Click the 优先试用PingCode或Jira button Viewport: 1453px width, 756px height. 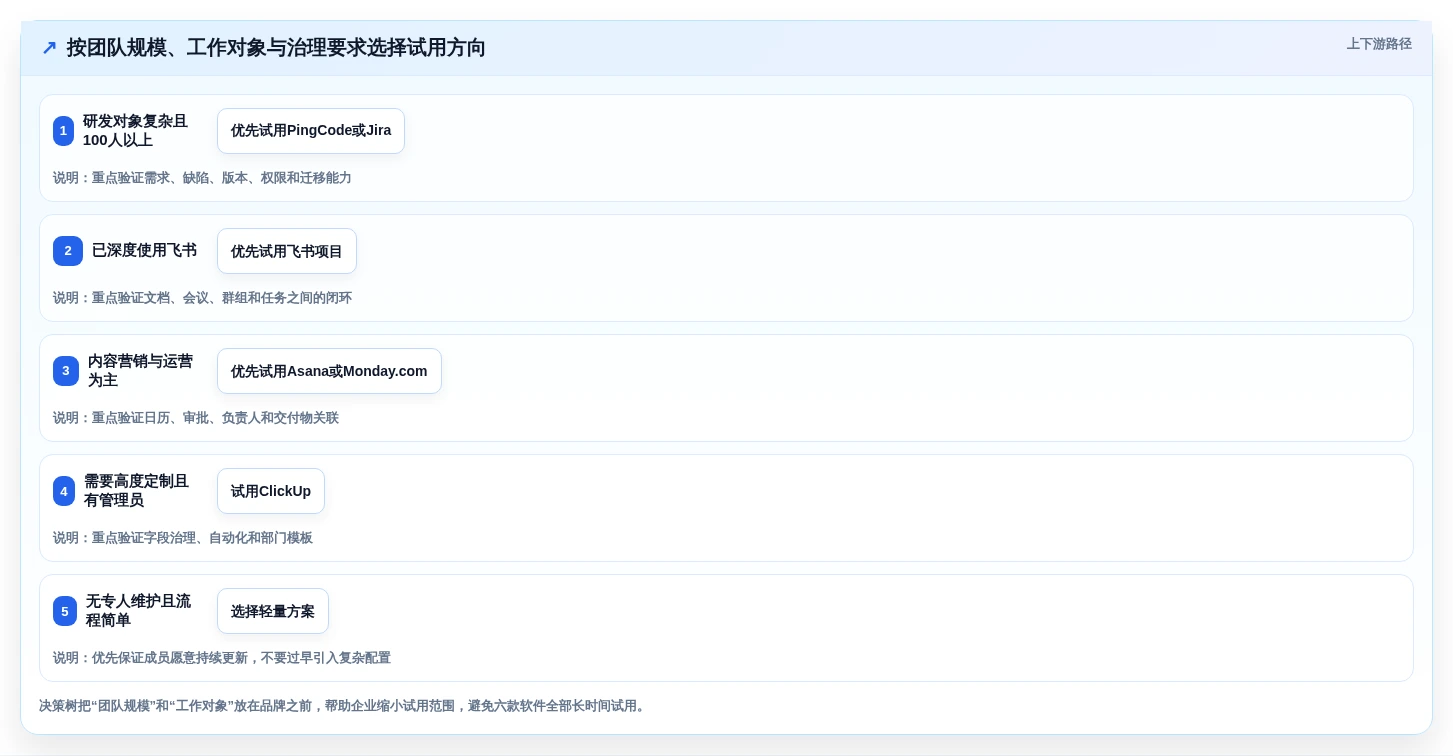pos(311,131)
